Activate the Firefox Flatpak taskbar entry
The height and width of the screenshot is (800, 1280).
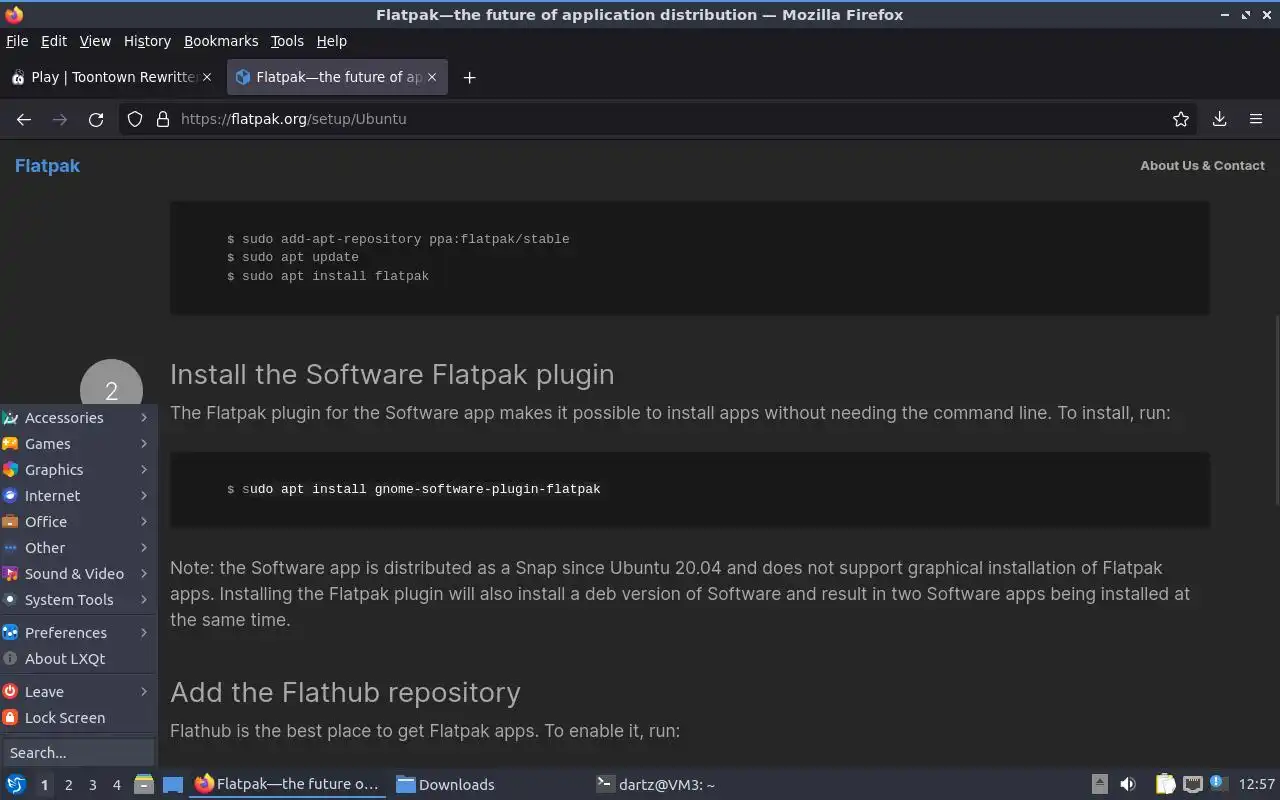(x=288, y=784)
